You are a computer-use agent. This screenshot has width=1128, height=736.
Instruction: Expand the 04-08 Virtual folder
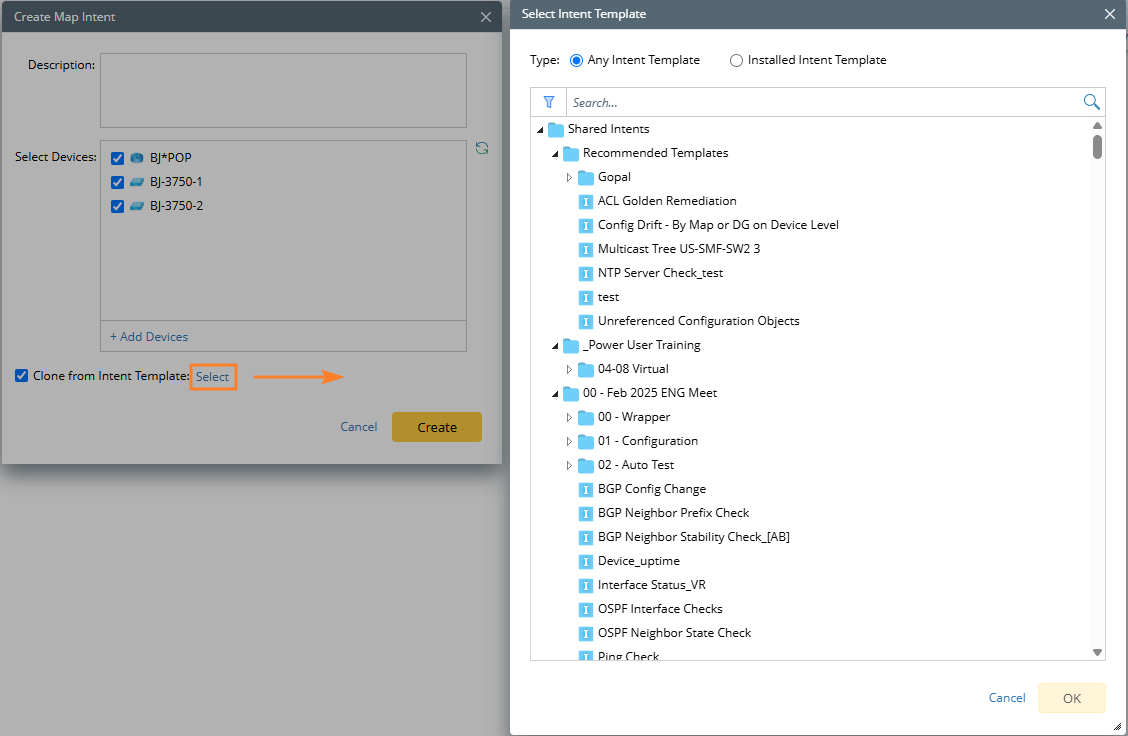pyautogui.click(x=569, y=369)
